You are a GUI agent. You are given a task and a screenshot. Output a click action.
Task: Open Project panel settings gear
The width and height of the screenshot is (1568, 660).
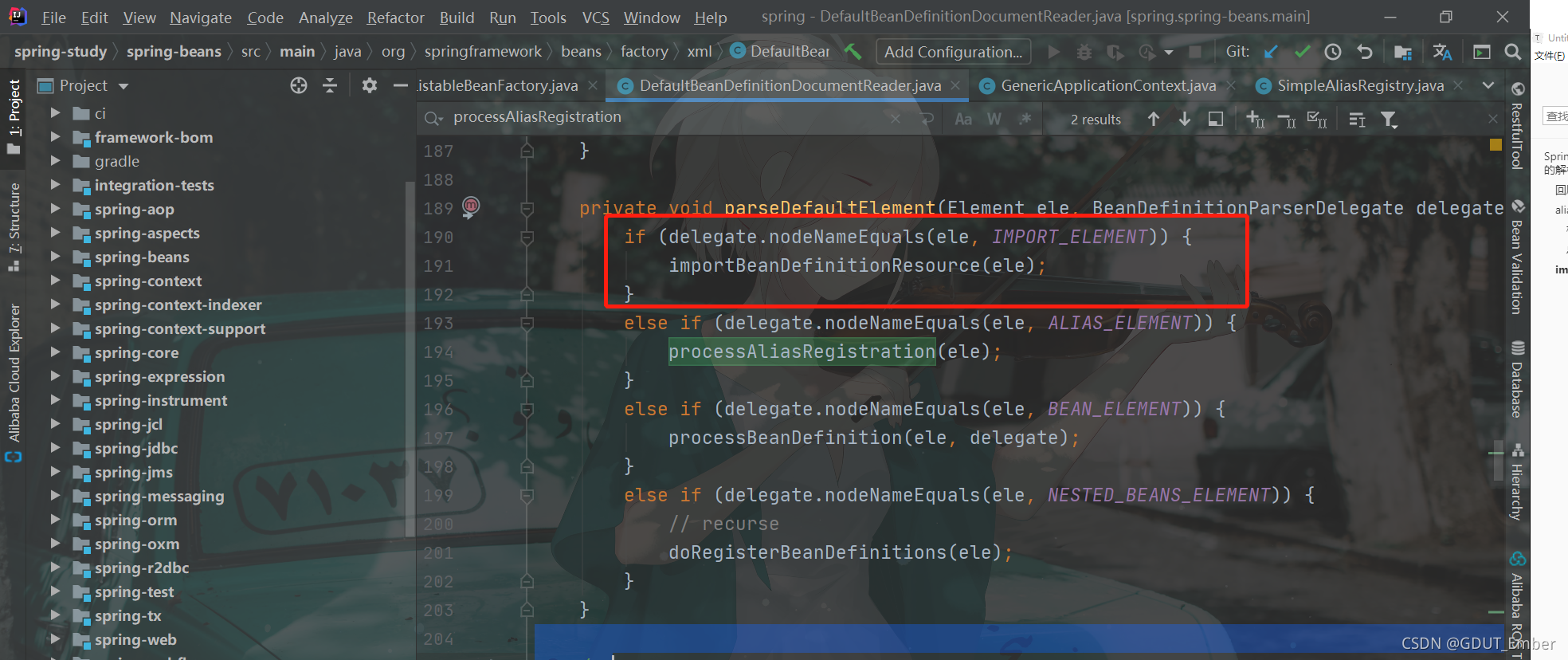(x=369, y=85)
